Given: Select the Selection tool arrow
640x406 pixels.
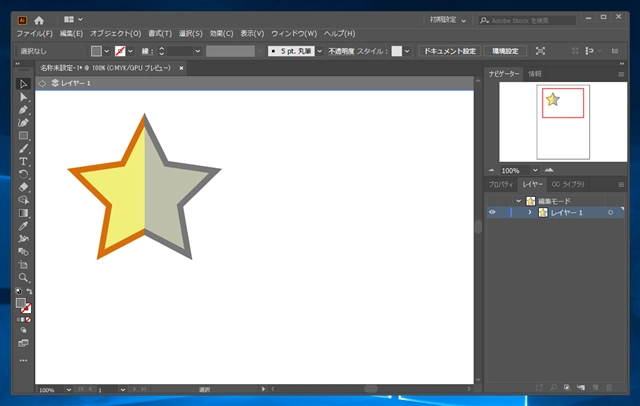Looking at the screenshot, I should point(23,84).
